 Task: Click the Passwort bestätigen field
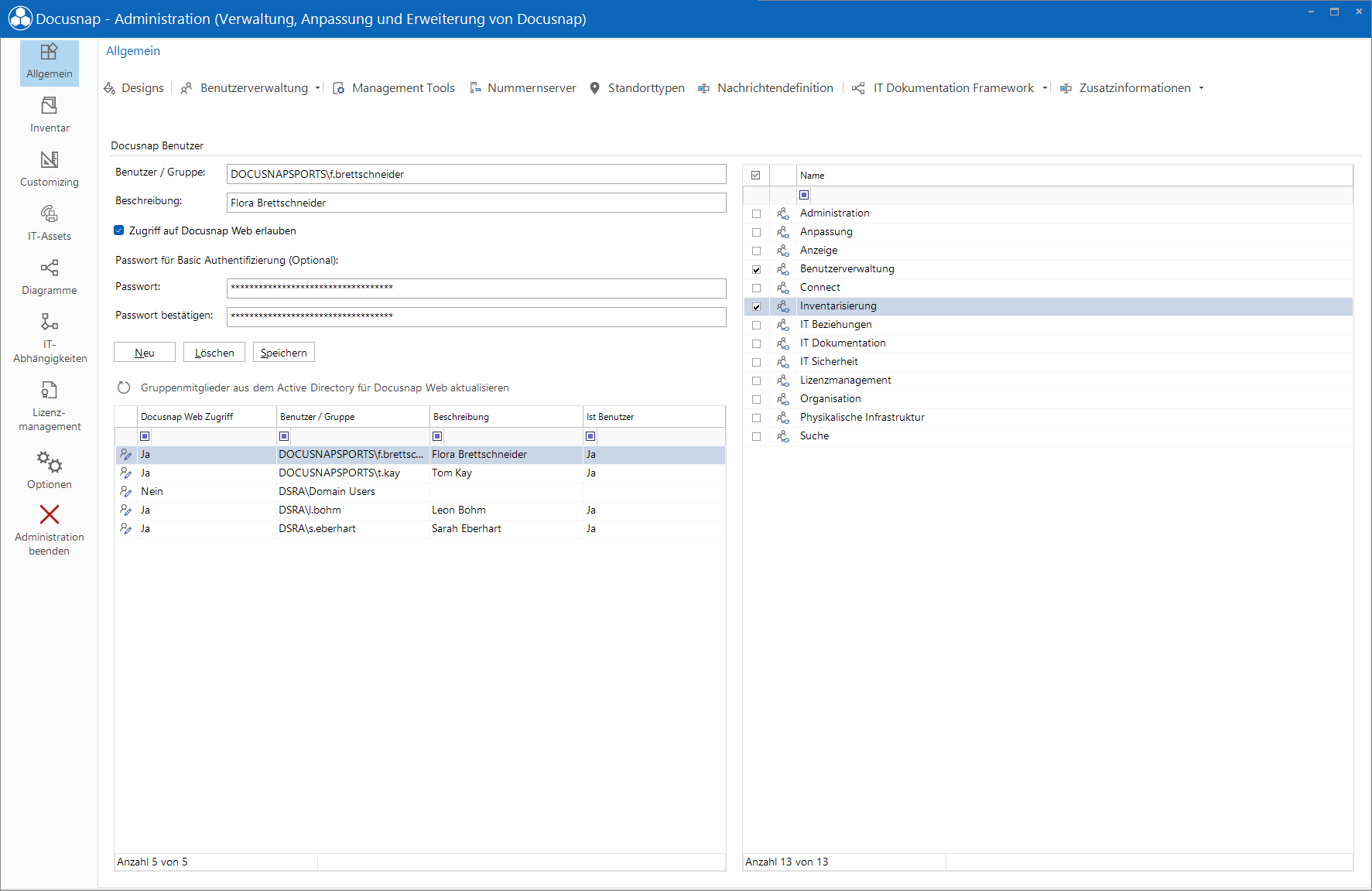point(477,317)
